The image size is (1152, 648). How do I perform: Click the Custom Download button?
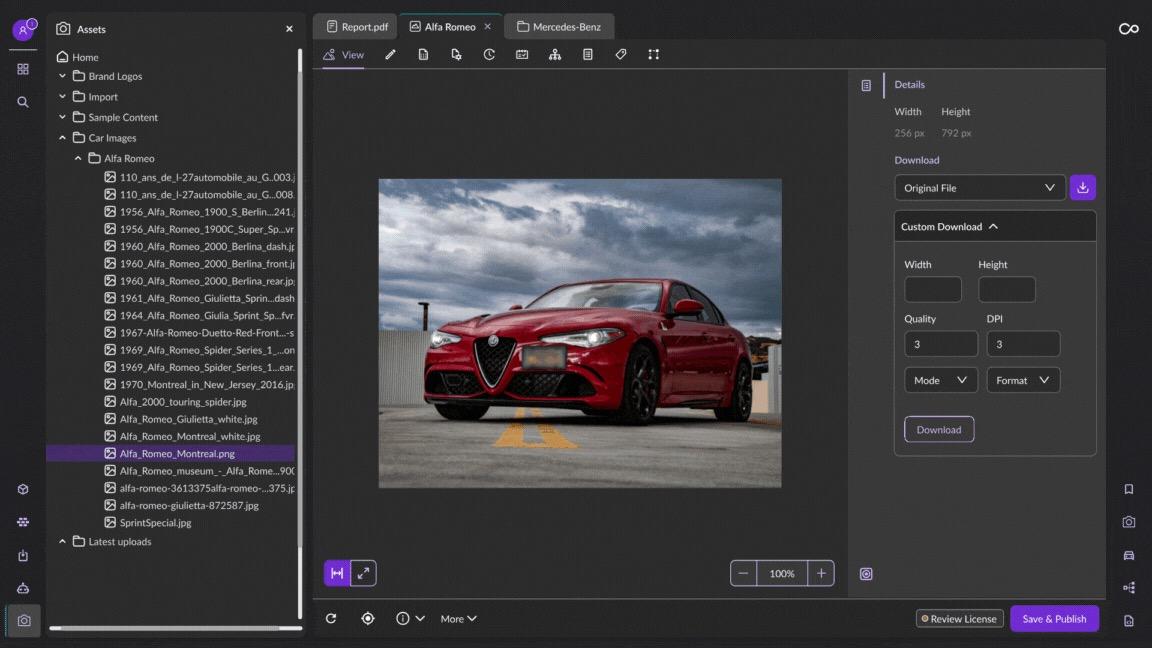coord(939,430)
